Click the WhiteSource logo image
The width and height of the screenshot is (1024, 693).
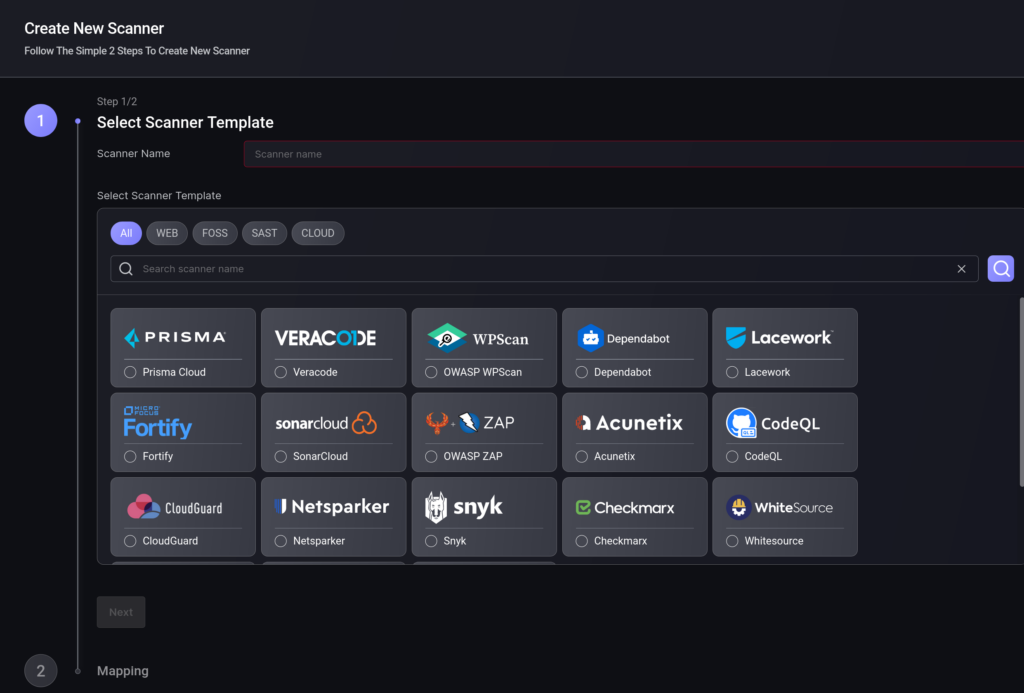coord(779,507)
